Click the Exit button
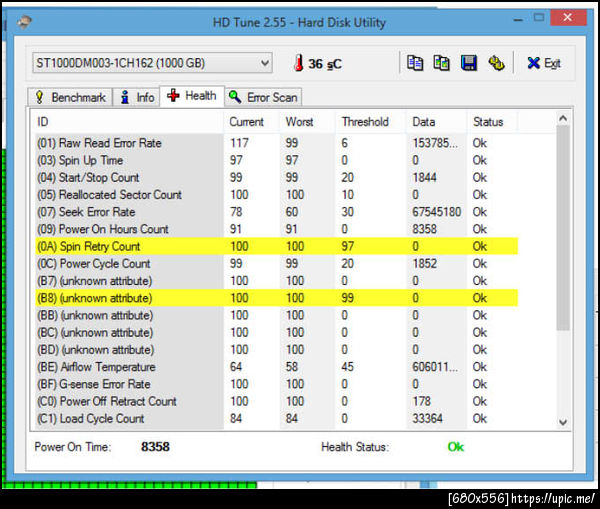 pos(544,63)
